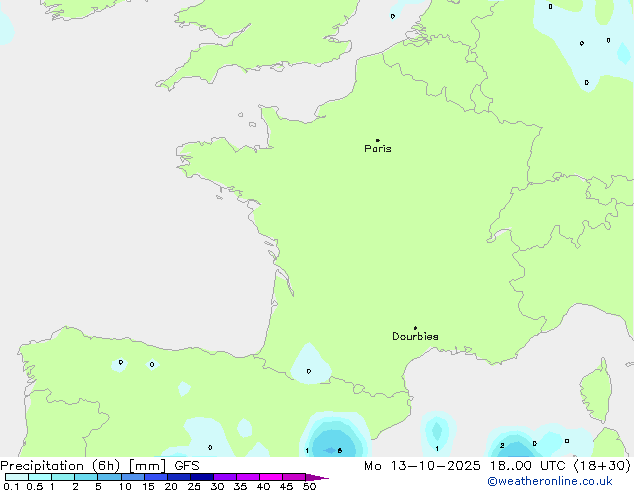Click the '50' legend scale label
Viewport: 634px width, 490px height.
(309, 486)
